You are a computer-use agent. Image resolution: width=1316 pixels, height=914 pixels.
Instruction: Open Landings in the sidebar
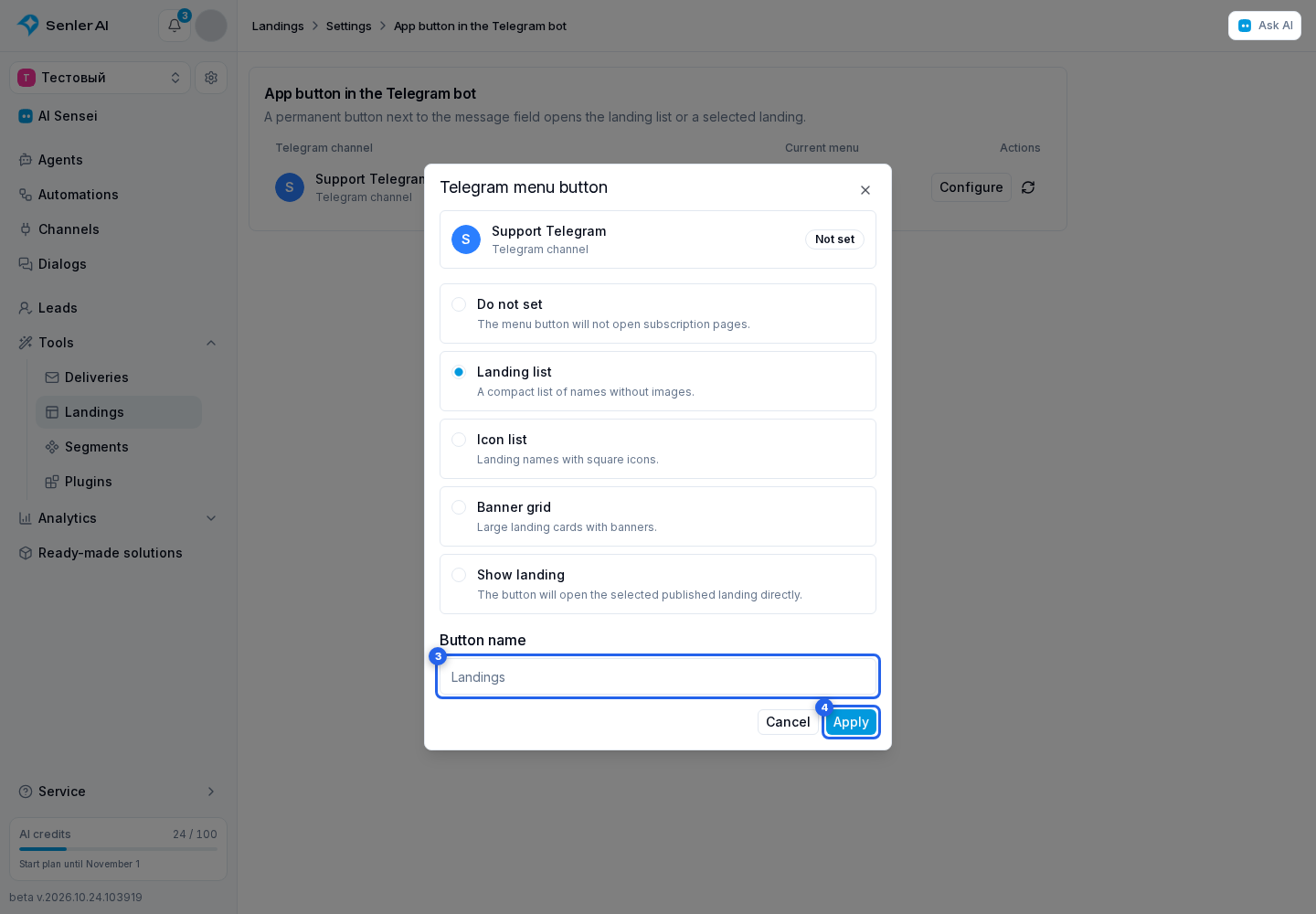pos(119,412)
